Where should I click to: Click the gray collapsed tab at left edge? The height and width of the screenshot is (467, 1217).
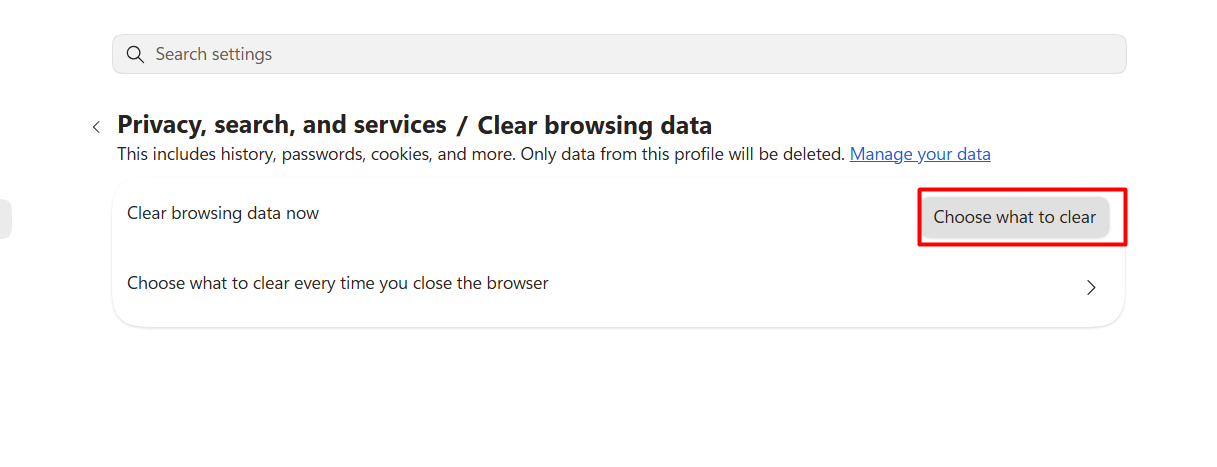click(5, 219)
